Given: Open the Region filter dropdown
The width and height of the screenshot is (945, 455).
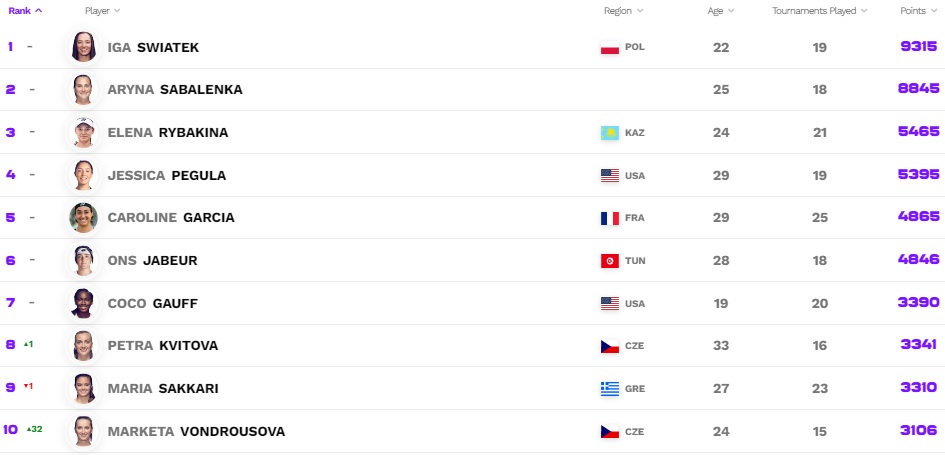Looking at the screenshot, I should tap(623, 10).
